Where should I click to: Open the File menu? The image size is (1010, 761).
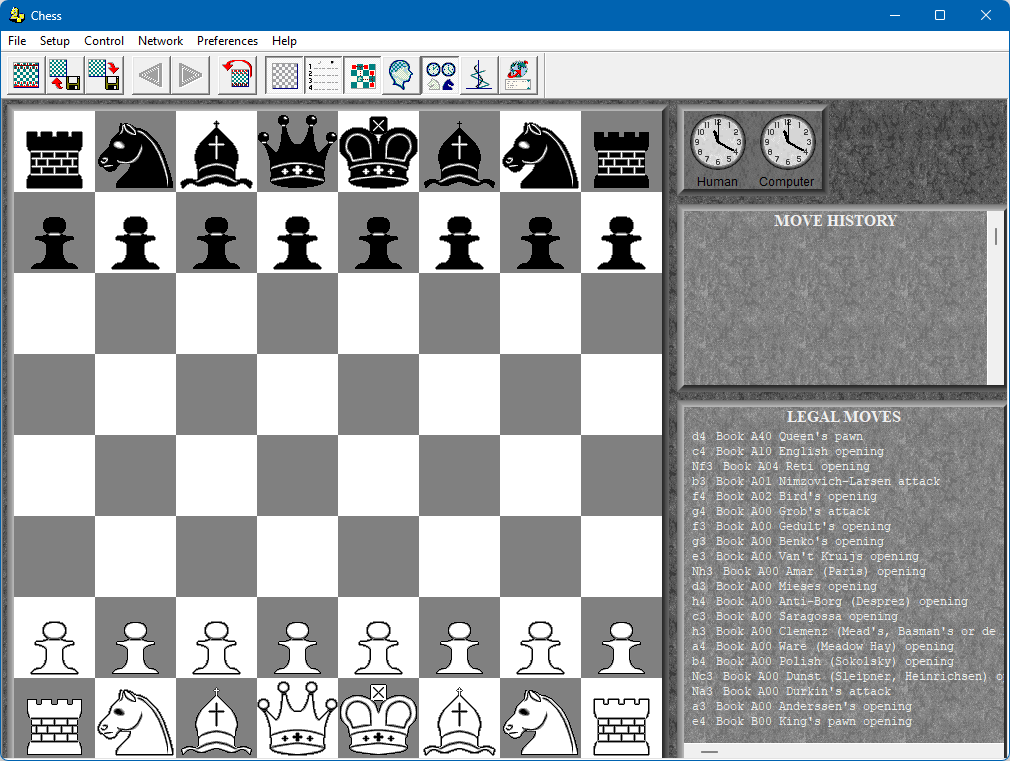(x=17, y=41)
